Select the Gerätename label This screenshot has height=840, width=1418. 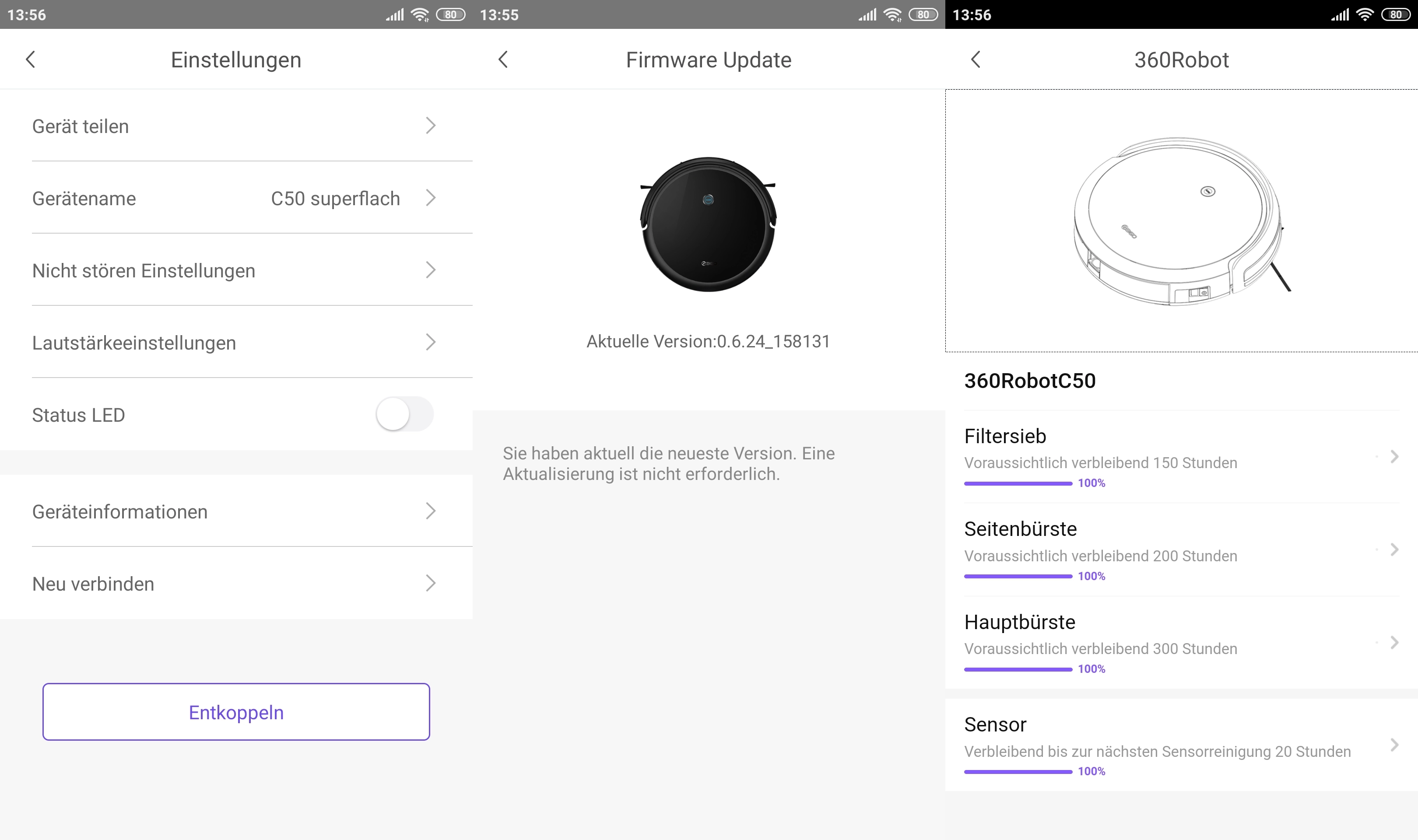point(84,199)
